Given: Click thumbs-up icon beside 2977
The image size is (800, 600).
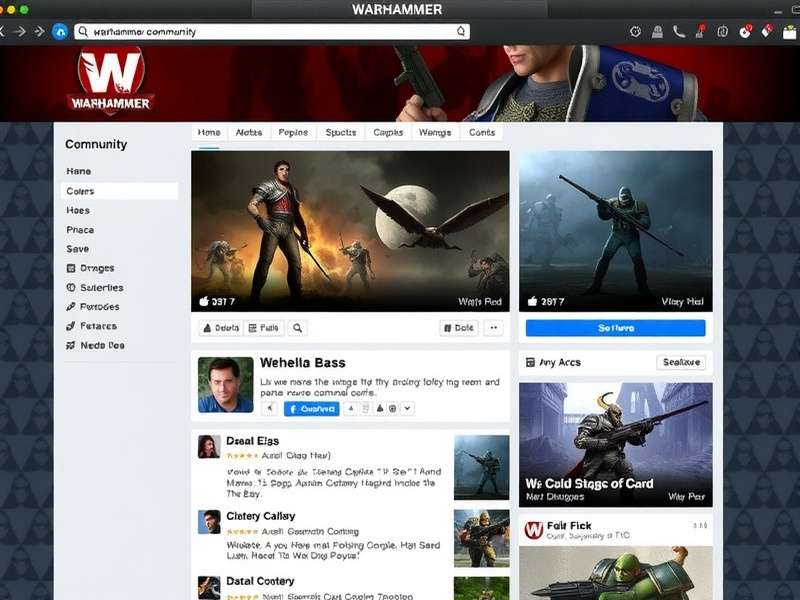Looking at the screenshot, I should click(x=532, y=301).
